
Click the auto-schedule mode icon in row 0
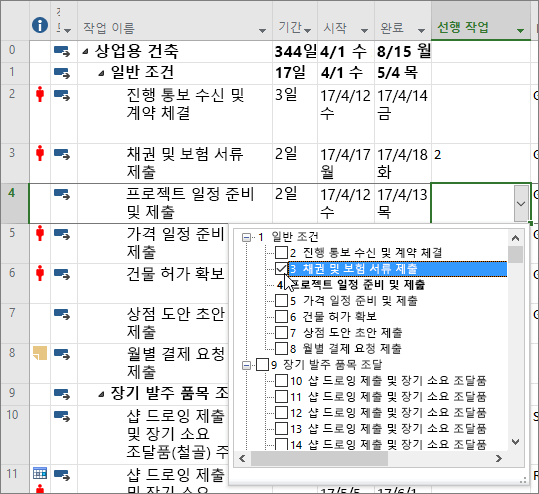click(x=62, y=52)
